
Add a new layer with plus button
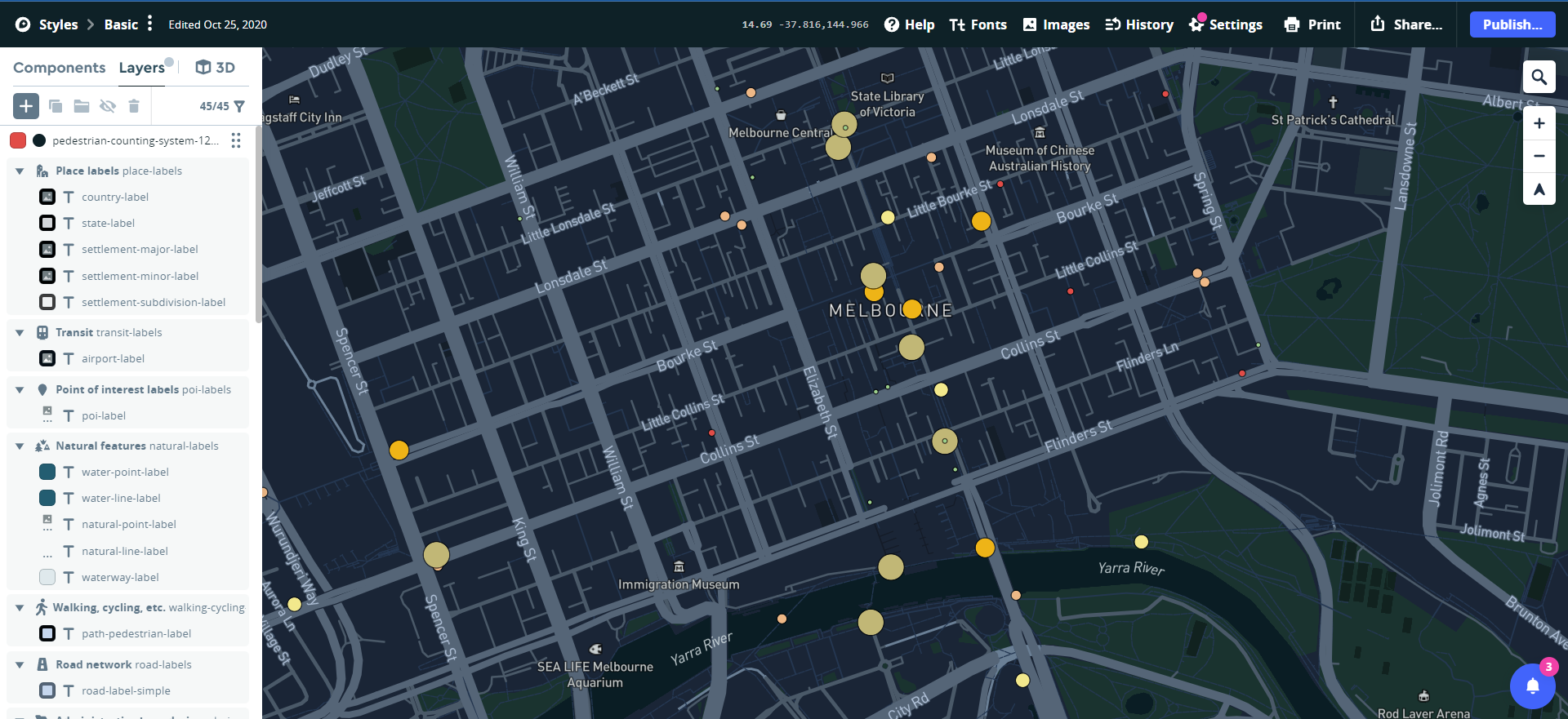(x=26, y=106)
